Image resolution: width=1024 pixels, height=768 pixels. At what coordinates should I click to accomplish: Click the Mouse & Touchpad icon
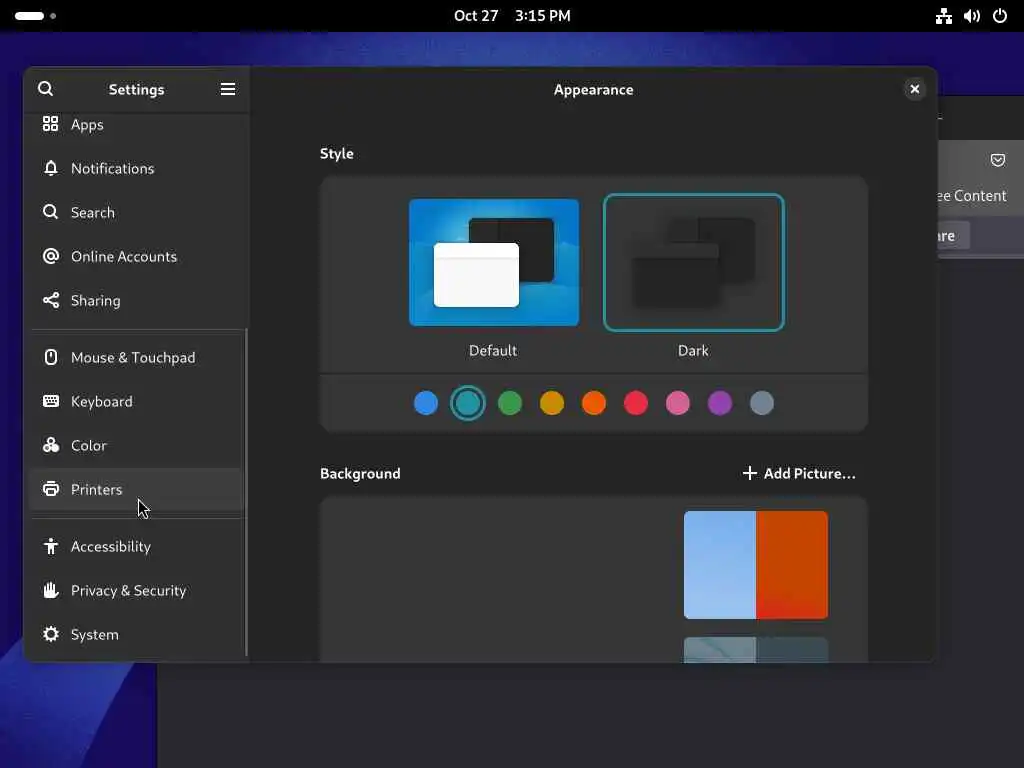(x=50, y=357)
